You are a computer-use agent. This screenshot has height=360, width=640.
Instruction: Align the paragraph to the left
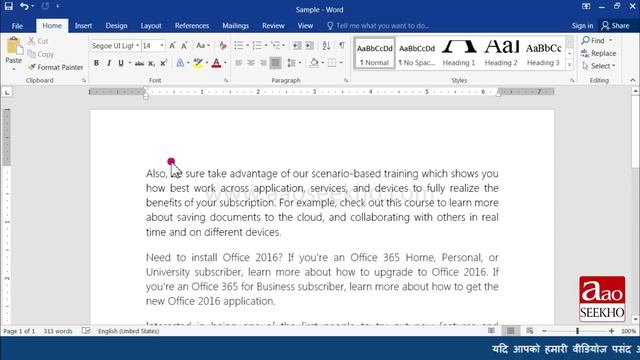coord(239,63)
